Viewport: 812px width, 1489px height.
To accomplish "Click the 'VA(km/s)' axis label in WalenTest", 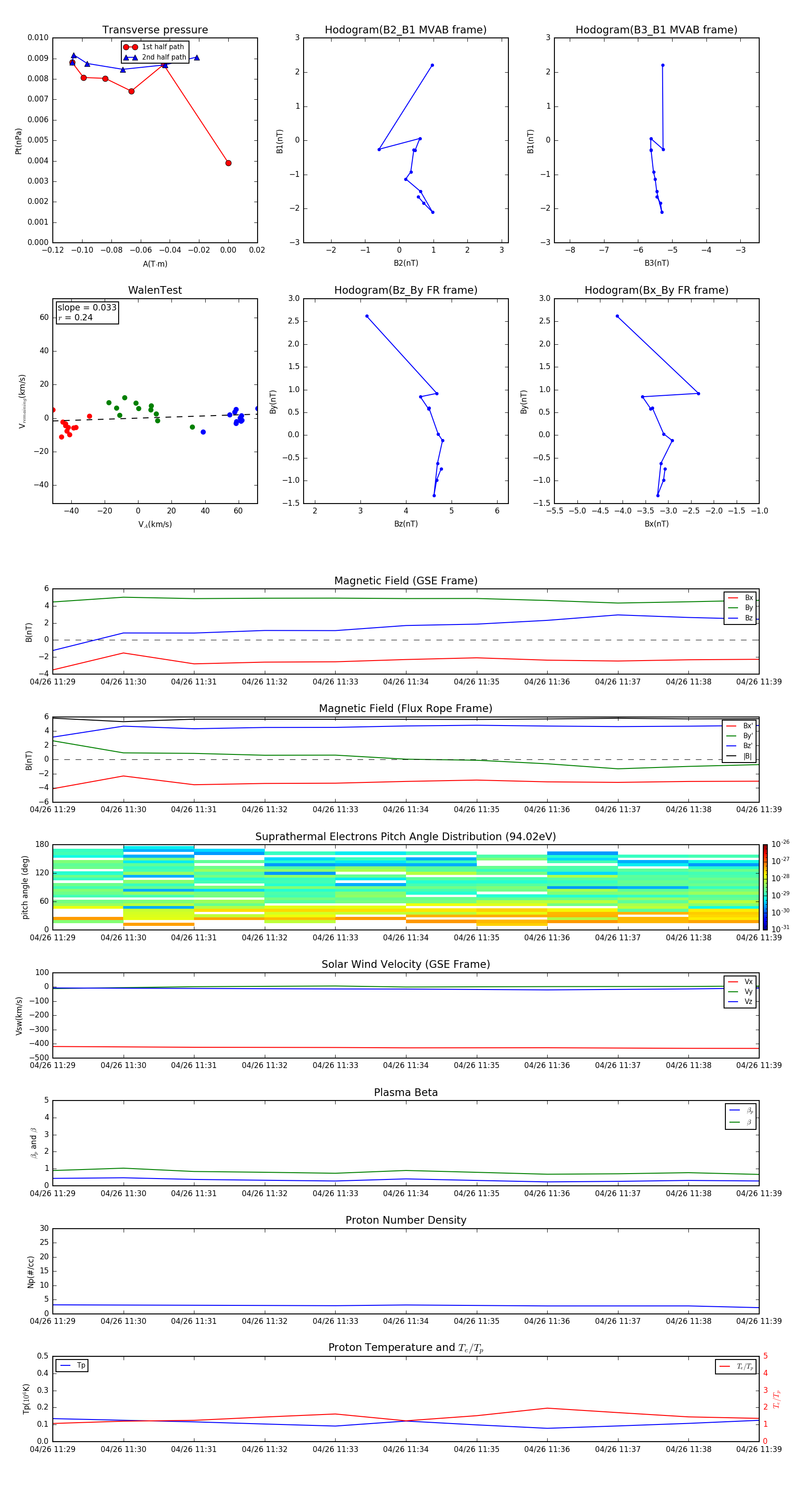I will tap(155, 524).
